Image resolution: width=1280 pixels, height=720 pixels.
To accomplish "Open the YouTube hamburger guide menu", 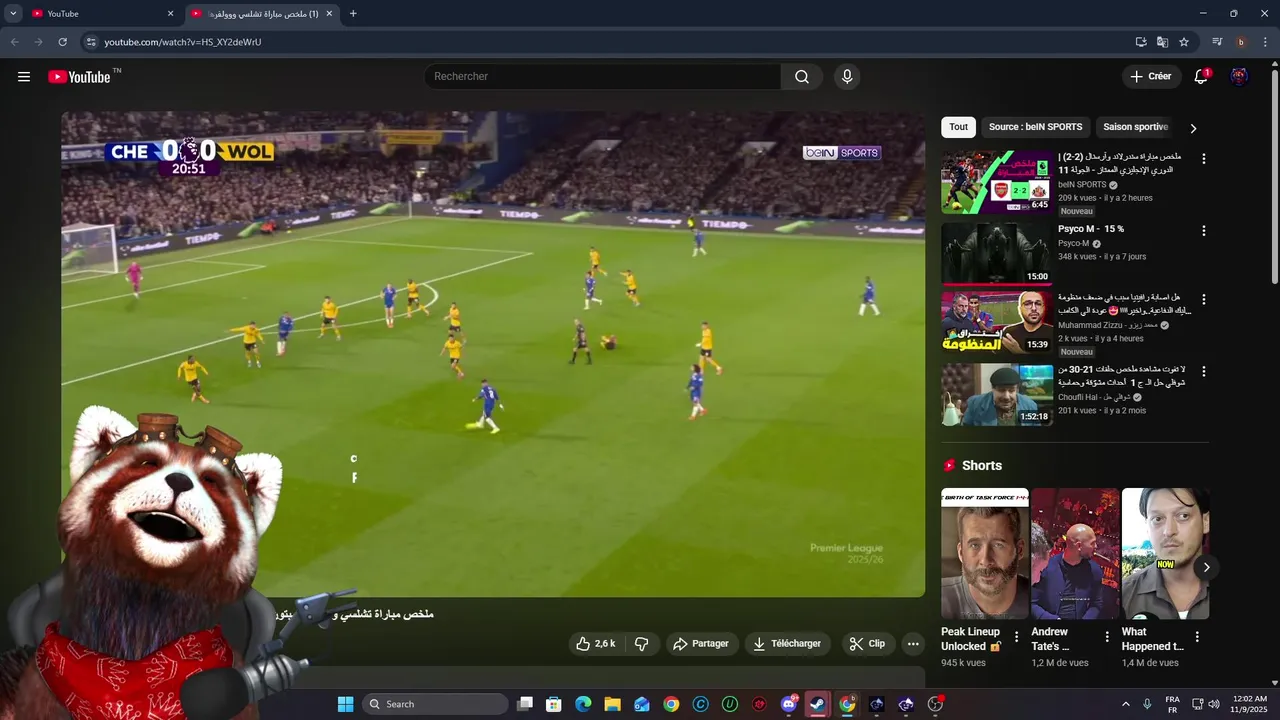I will click(x=24, y=77).
